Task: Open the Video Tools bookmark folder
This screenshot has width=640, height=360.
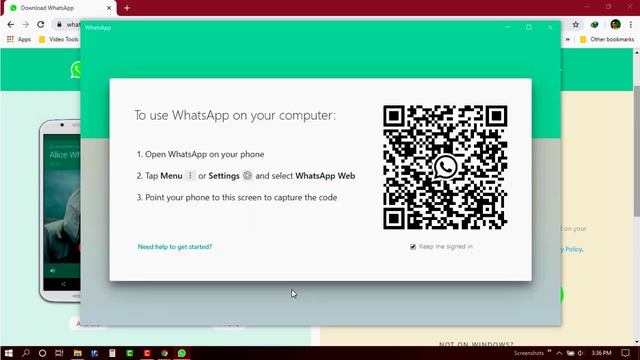Action: click(58, 39)
